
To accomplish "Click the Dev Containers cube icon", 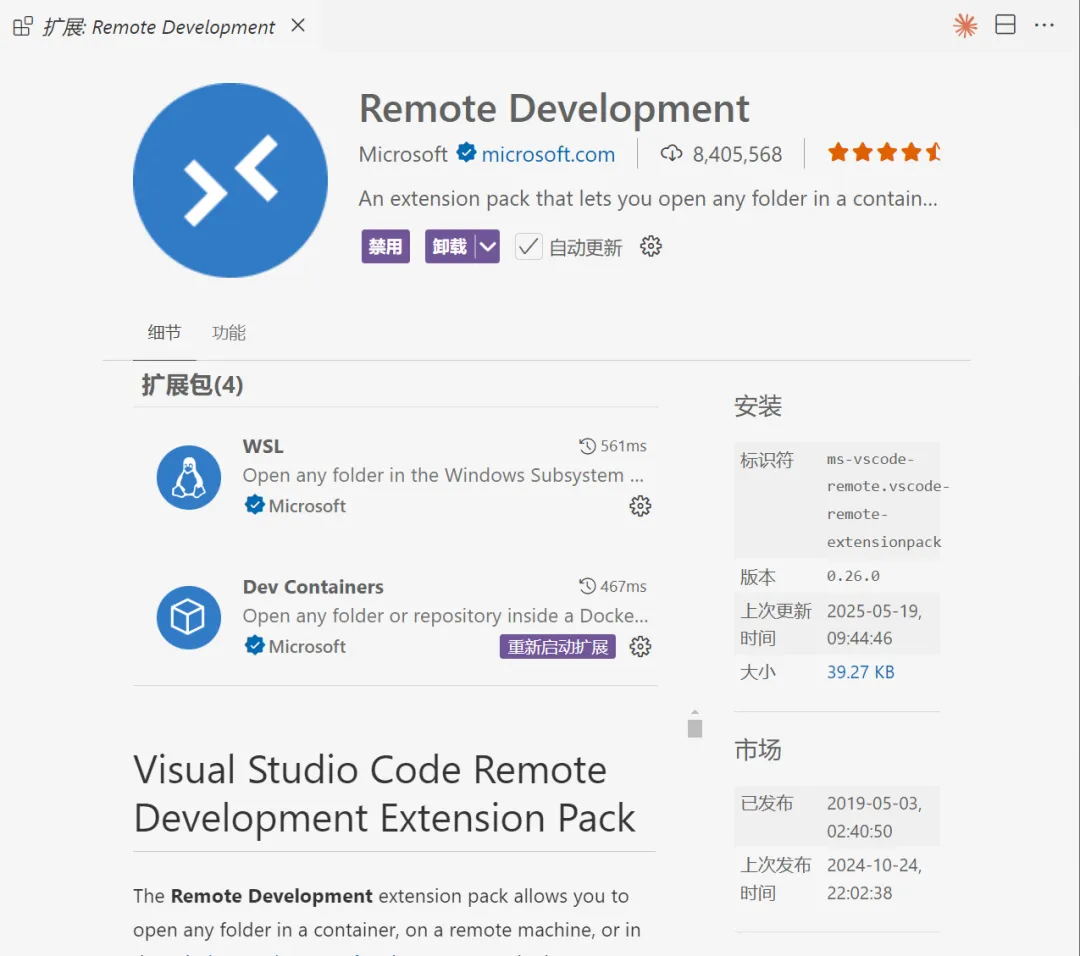I will [189, 617].
